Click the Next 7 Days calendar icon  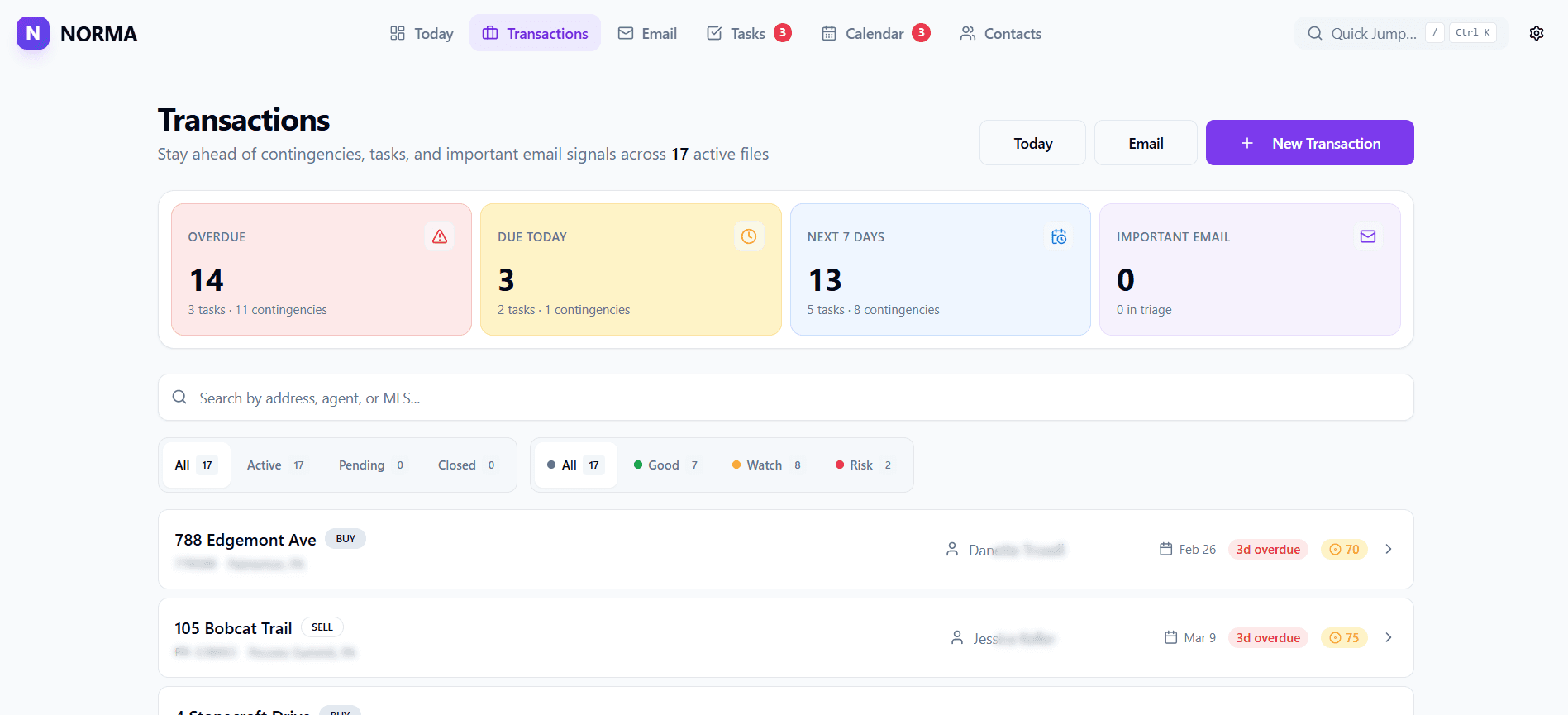pyautogui.click(x=1058, y=236)
